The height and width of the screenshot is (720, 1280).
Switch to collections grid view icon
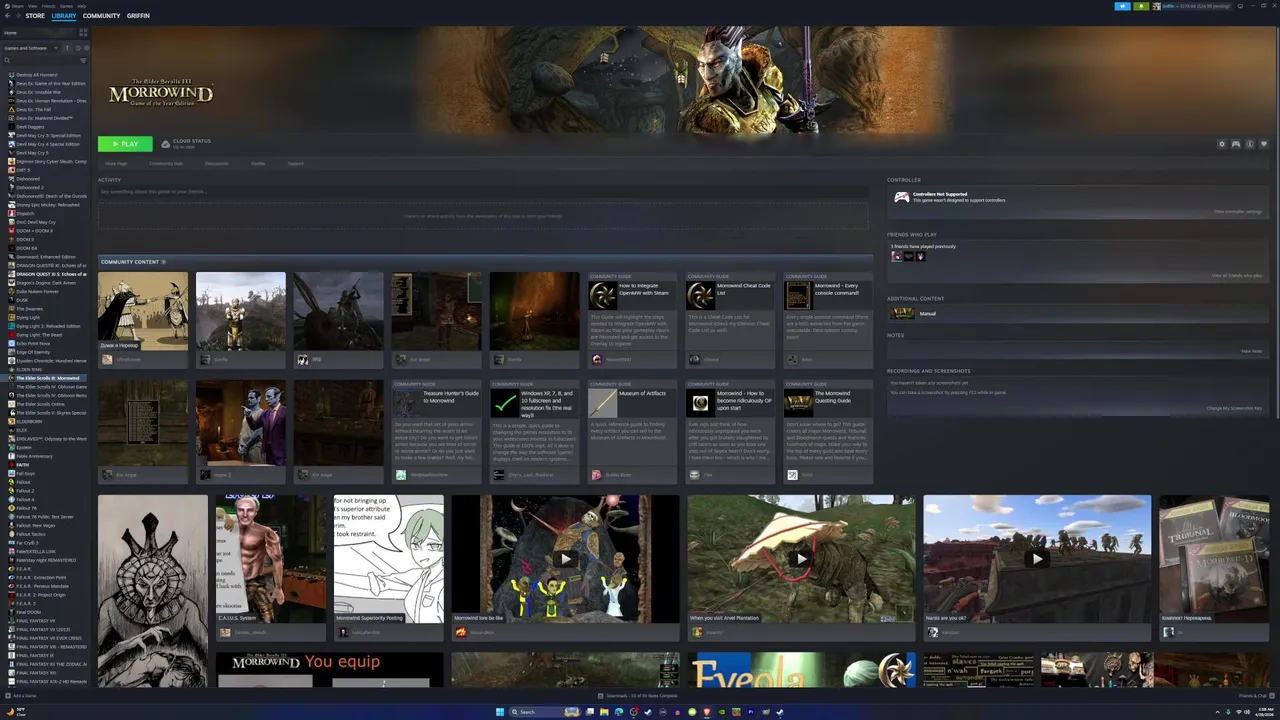[x=83, y=33]
